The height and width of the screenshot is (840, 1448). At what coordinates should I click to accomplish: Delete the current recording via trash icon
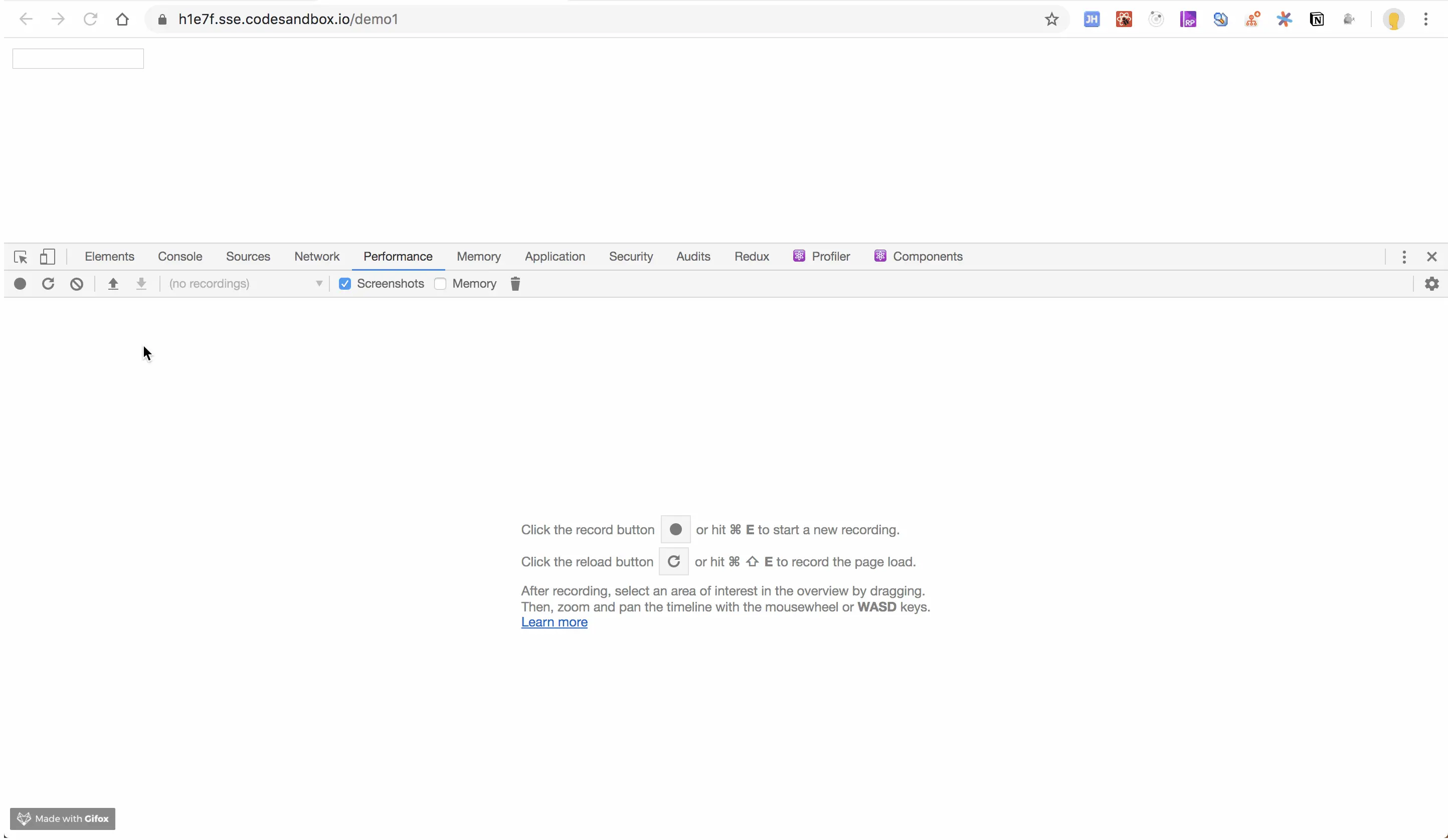(515, 284)
